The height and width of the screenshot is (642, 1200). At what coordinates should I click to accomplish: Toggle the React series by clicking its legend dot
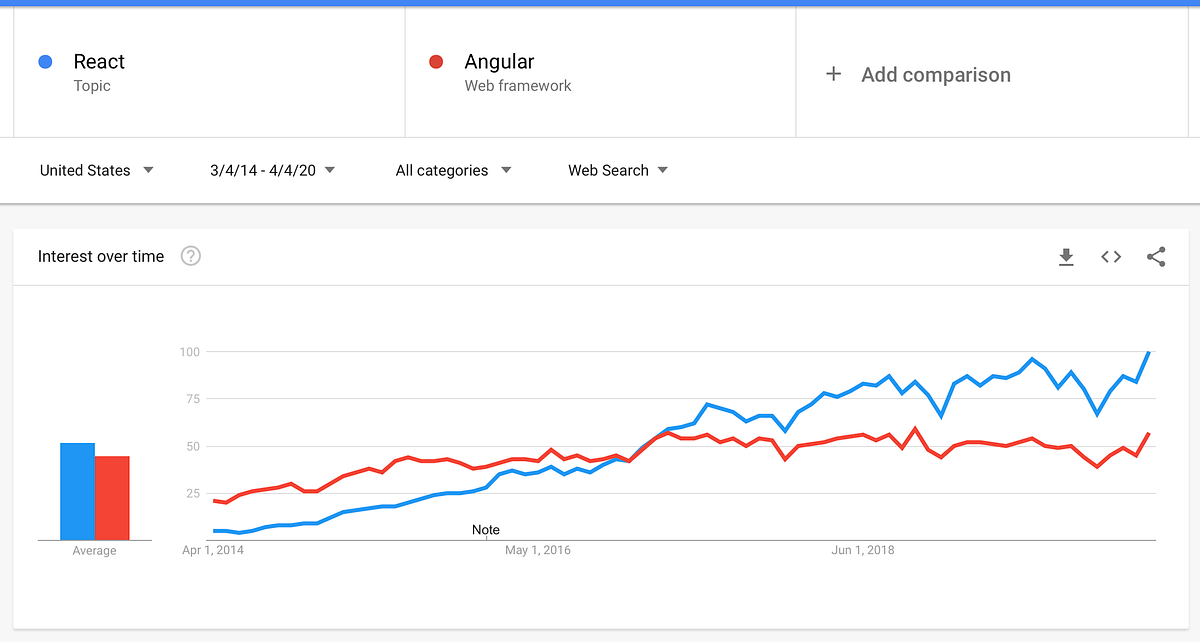coord(45,61)
